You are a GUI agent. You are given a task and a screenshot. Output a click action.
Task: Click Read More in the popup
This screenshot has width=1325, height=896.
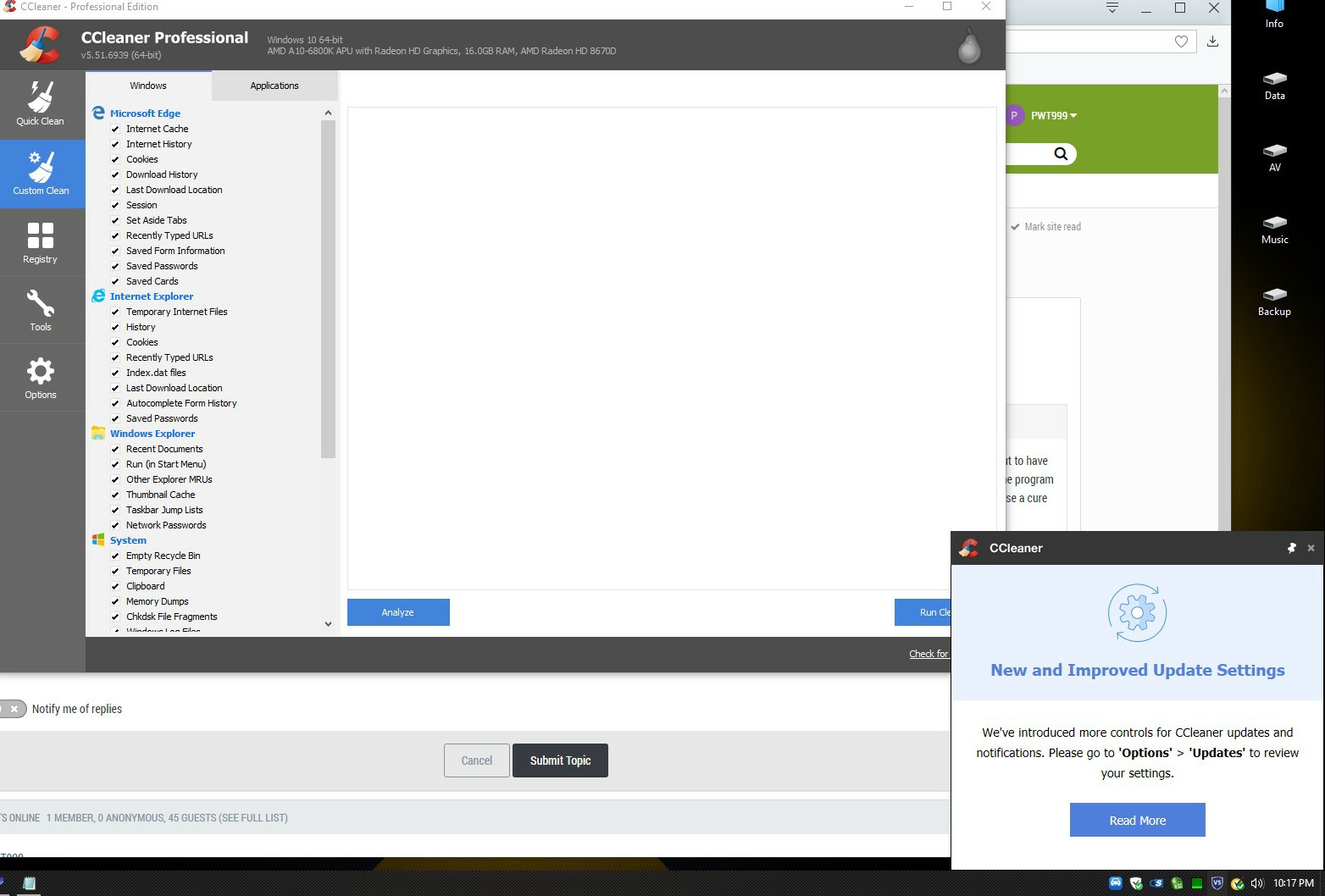1137,820
